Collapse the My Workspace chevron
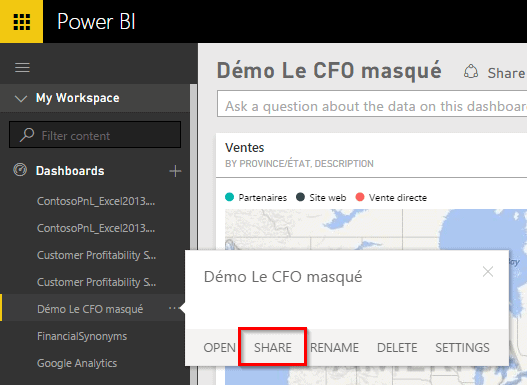Viewport: 527px width, 385px height. tap(21, 98)
